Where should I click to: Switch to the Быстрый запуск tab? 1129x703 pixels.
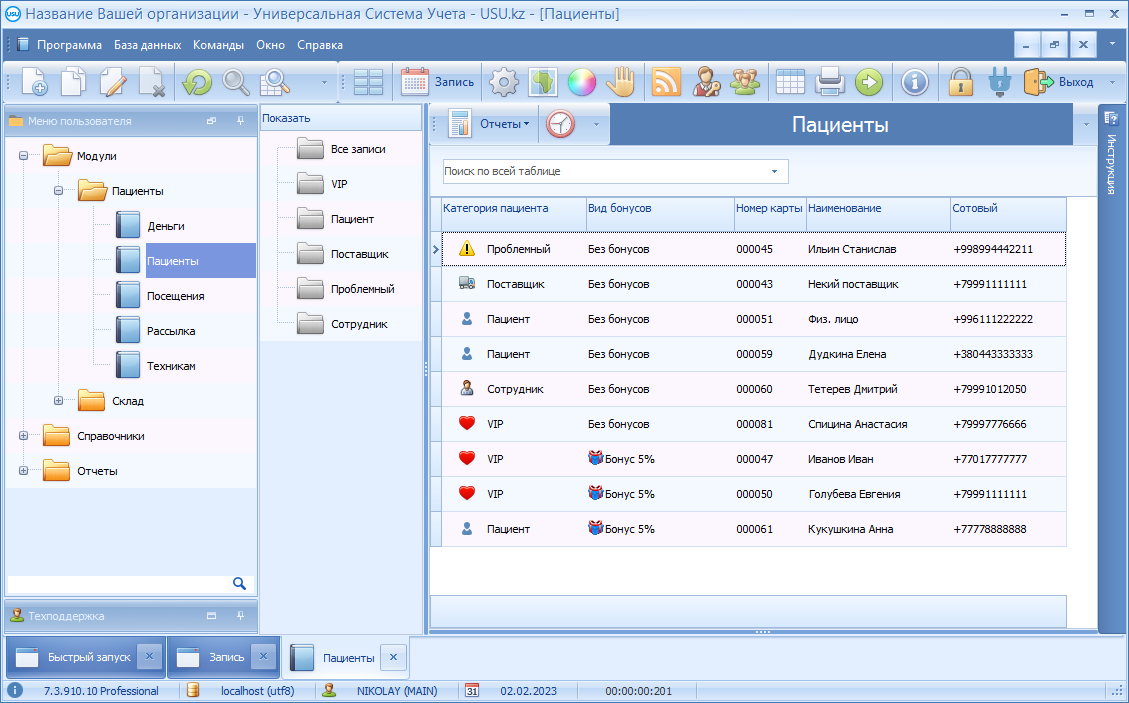pyautogui.click(x=74, y=657)
